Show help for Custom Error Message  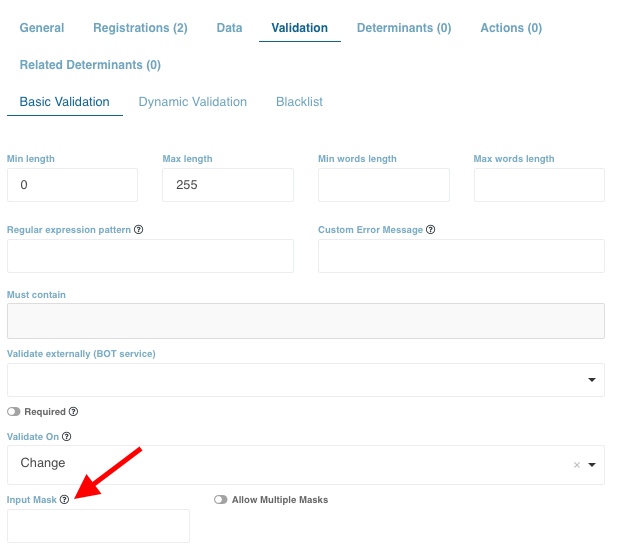coord(430,230)
